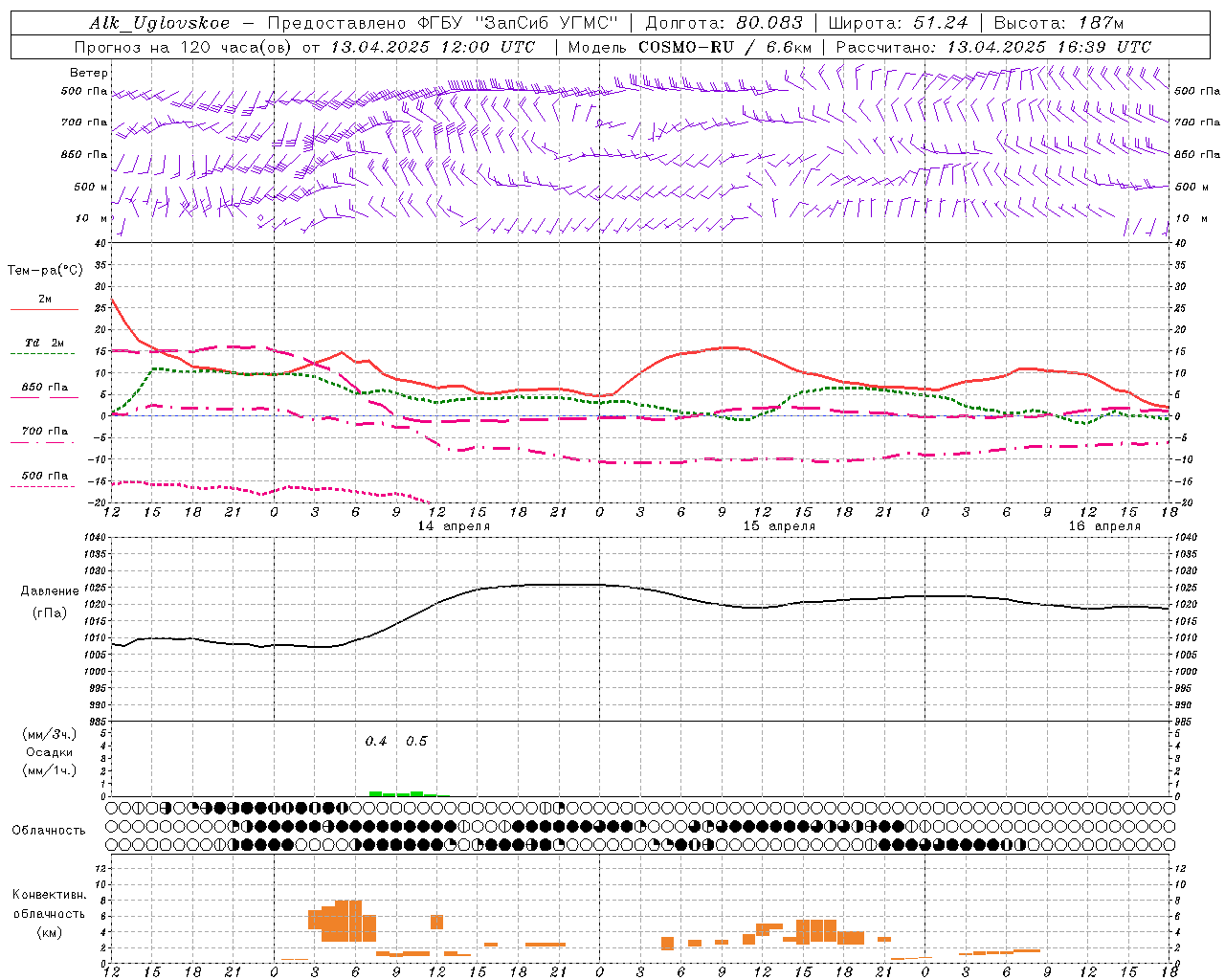The height and width of the screenshot is (980, 1225).
Task: Click the 16 апреля date marker
Action: click(1104, 526)
